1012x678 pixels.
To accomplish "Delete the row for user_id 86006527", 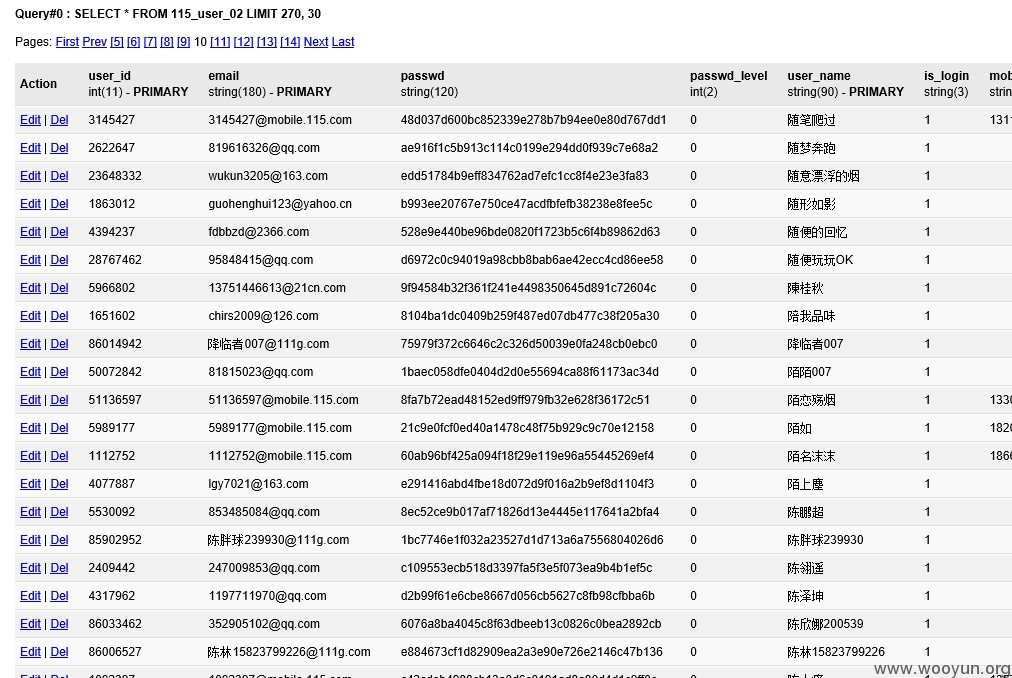I will pos(59,652).
